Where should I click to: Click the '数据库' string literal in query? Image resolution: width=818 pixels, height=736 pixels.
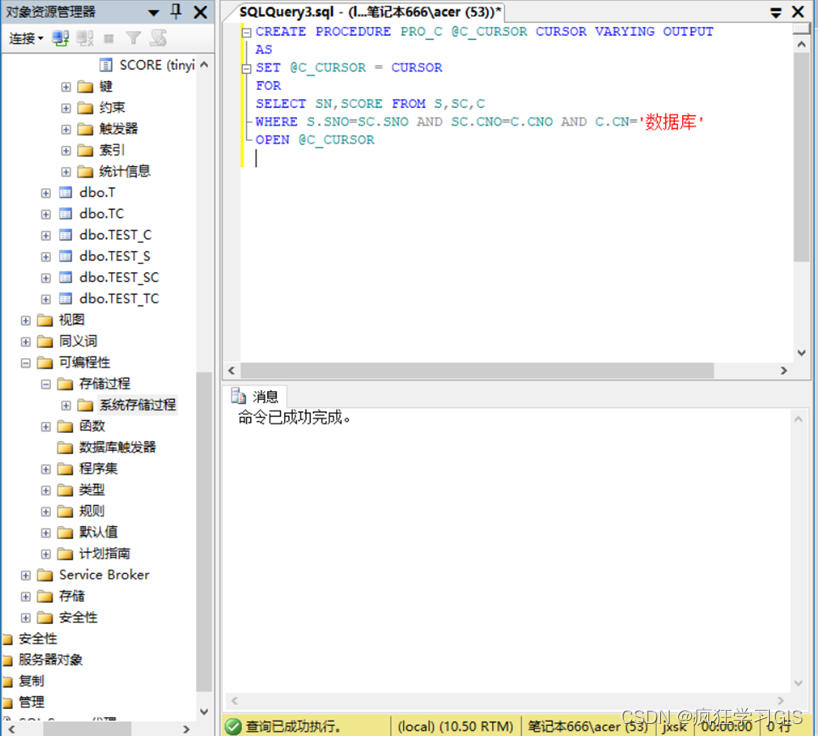[671, 122]
